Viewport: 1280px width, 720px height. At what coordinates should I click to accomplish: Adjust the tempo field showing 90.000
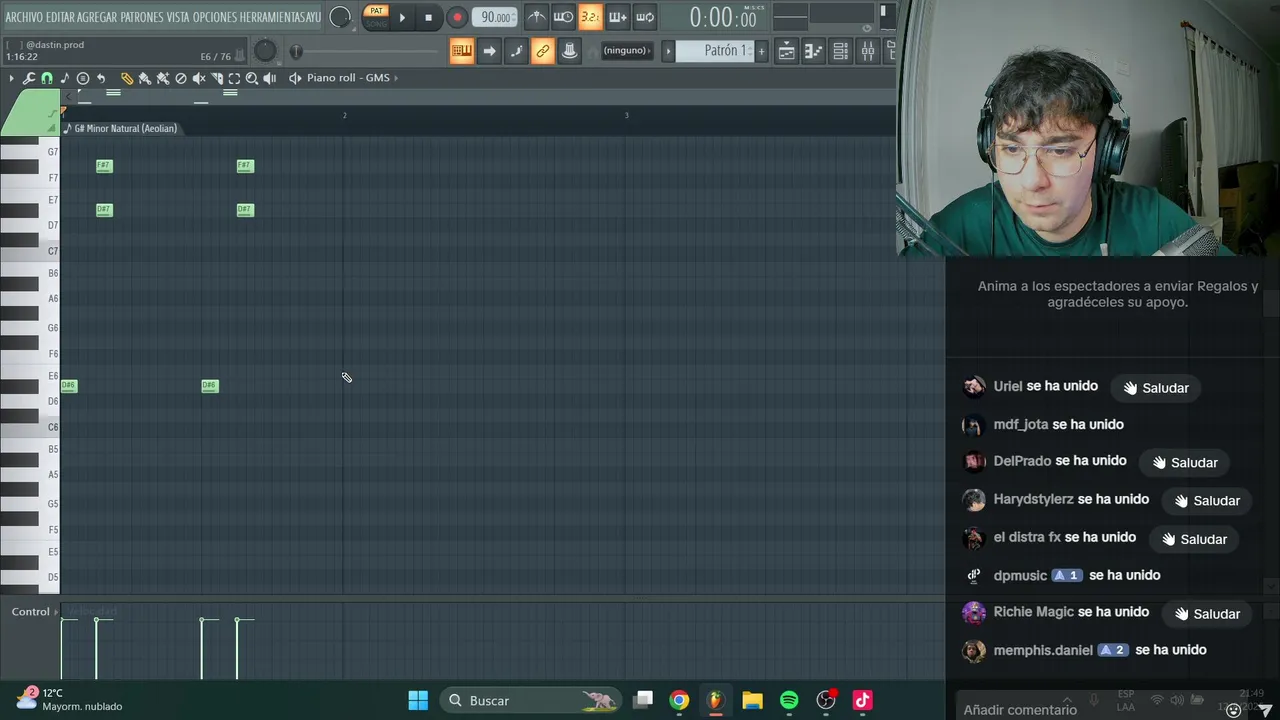pyautogui.click(x=495, y=17)
